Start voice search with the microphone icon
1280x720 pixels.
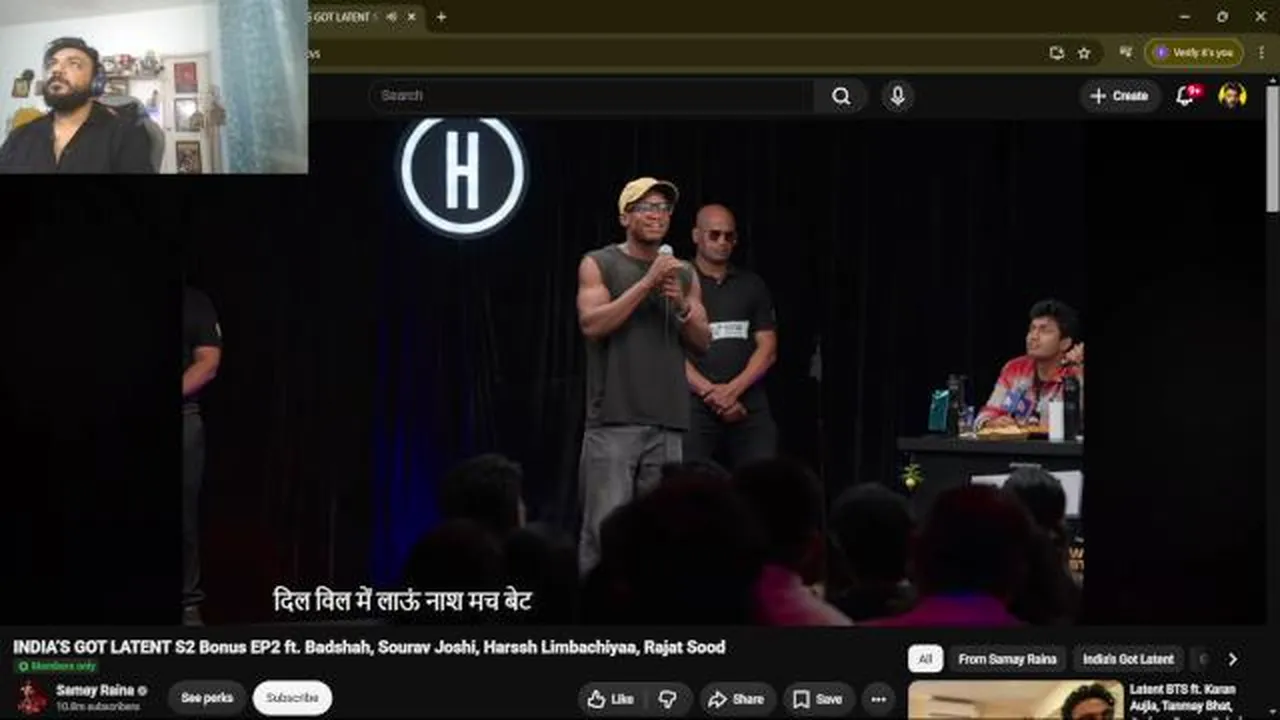(898, 96)
